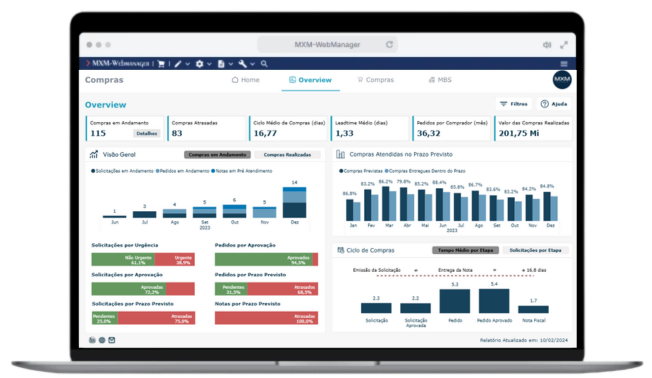This screenshot has height=378, width=652.
Task: Click Valor das Compras Realizadas 201,75 Mi
Action: (519, 133)
